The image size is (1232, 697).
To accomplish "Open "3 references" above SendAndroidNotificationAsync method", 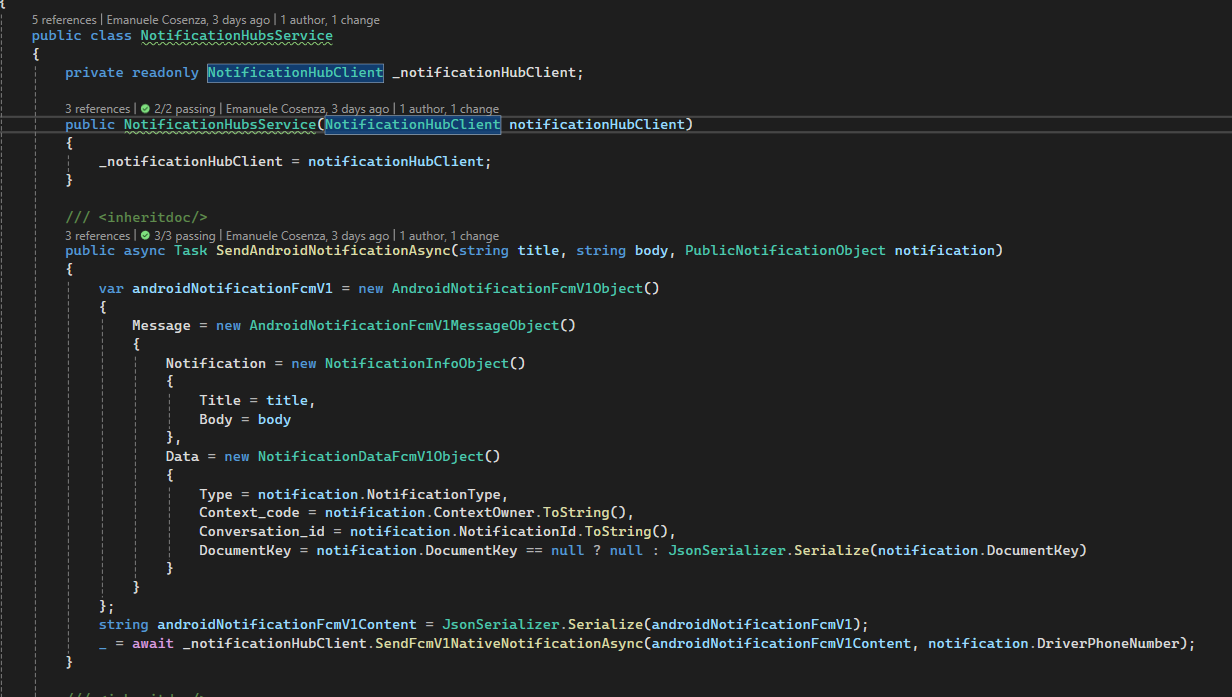I will click(97, 236).
